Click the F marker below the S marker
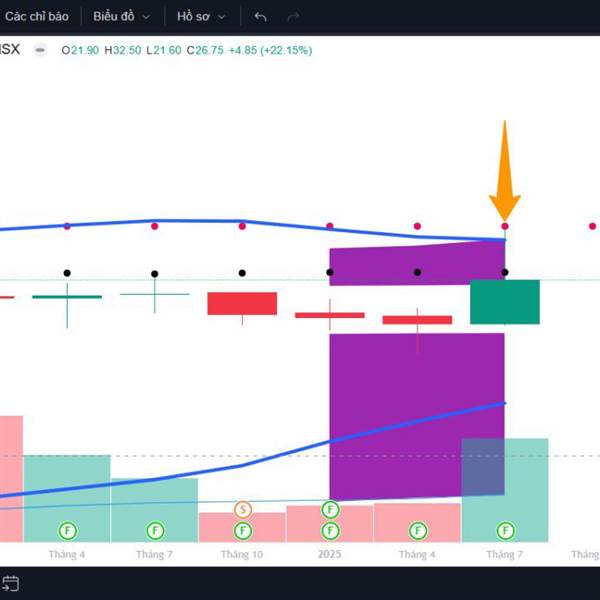The width and height of the screenshot is (600, 600). pos(243,531)
